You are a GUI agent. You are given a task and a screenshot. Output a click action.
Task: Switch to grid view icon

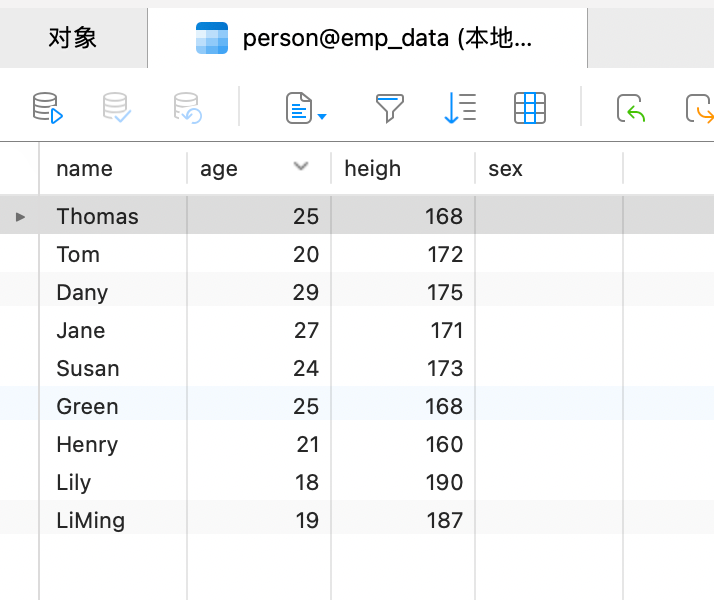[x=530, y=108]
